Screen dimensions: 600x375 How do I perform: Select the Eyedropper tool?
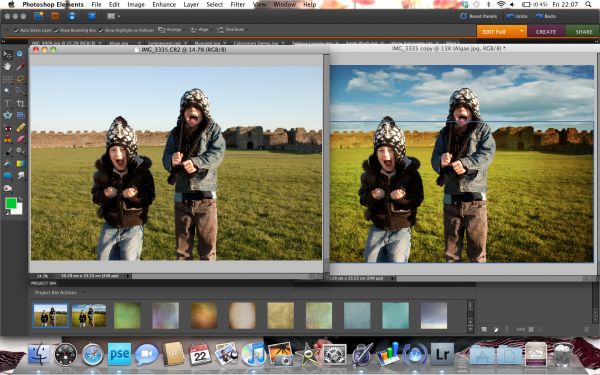20,66
